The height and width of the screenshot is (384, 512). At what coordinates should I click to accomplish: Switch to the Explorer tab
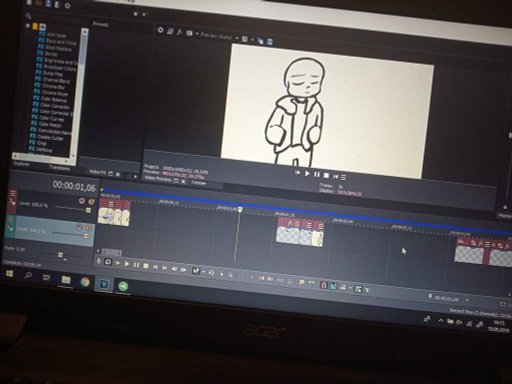click(21, 164)
